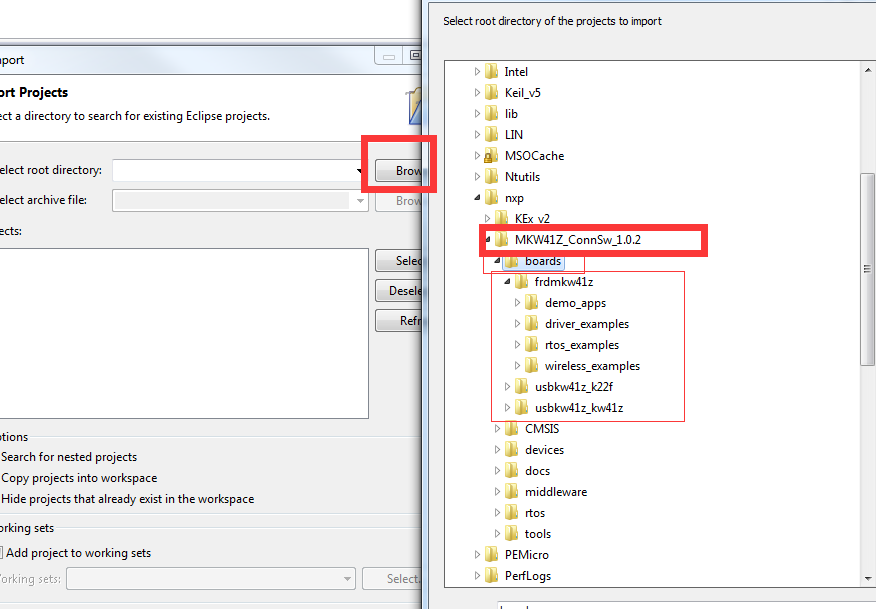Click the tools folder icon
This screenshot has width=876, height=609.
tap(512, 534)
